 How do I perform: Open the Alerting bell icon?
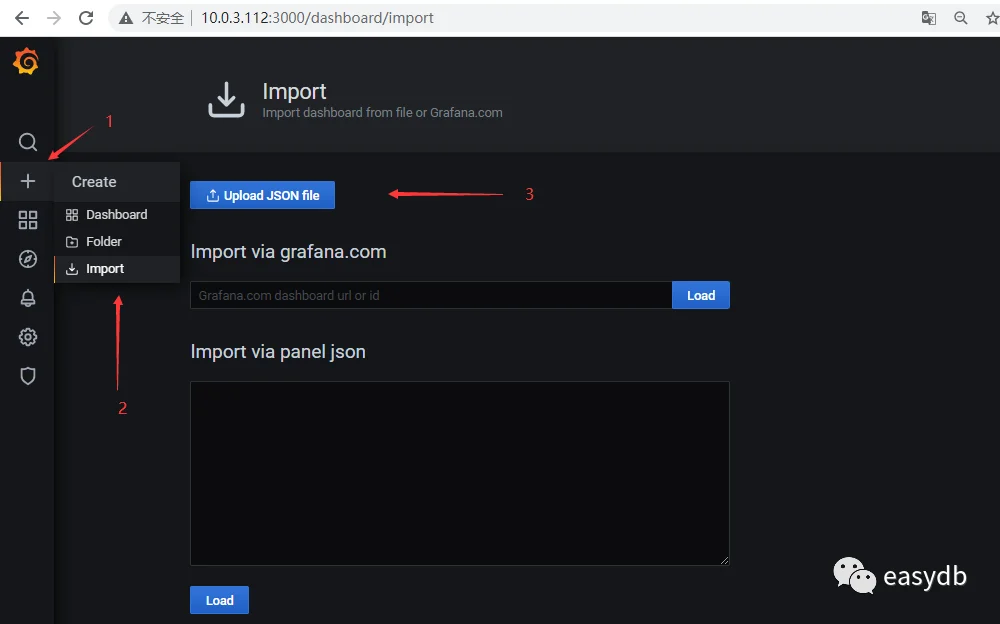coord(27,298)
